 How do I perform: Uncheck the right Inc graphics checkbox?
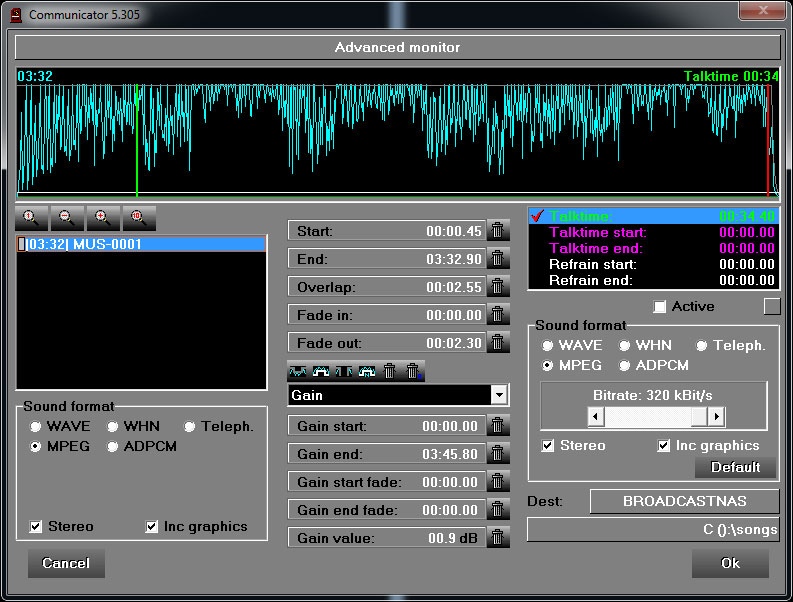[664, 446]
